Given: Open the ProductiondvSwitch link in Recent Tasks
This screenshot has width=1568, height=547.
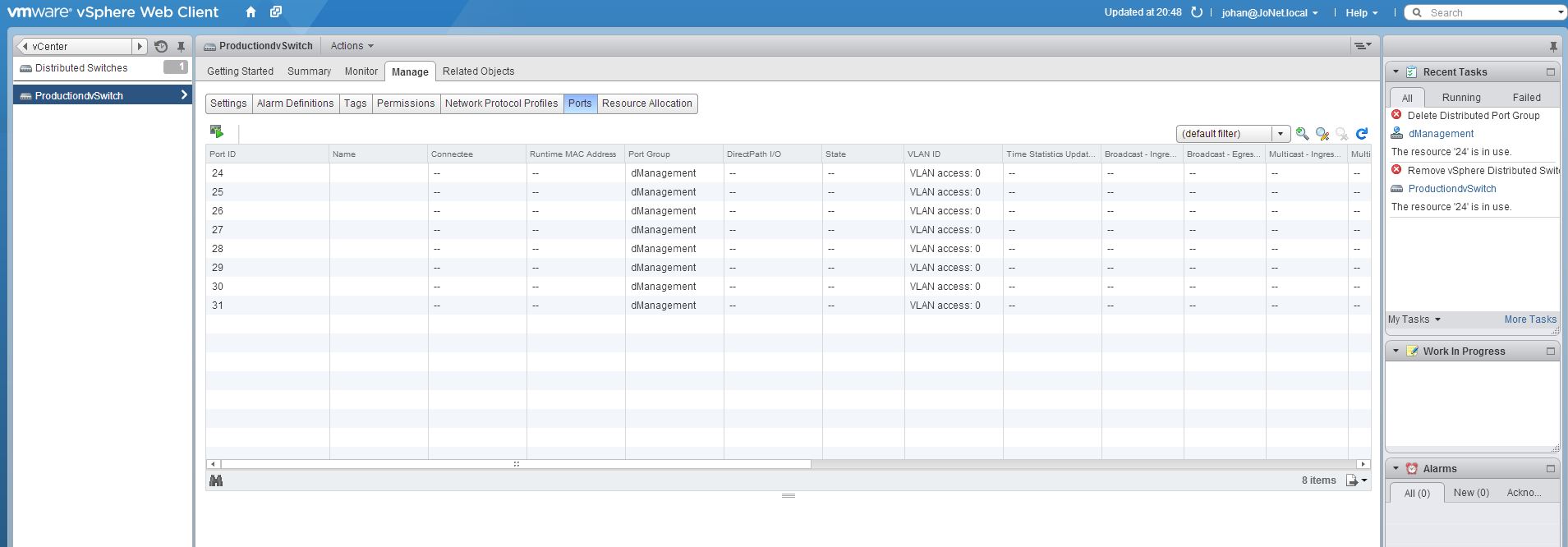Looking at the screenshot, I should 1452,189.
